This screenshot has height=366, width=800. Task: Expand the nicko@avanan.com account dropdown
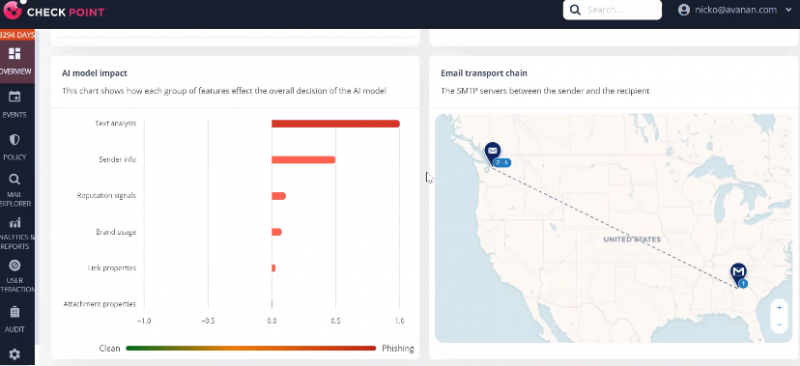(789, 10)
